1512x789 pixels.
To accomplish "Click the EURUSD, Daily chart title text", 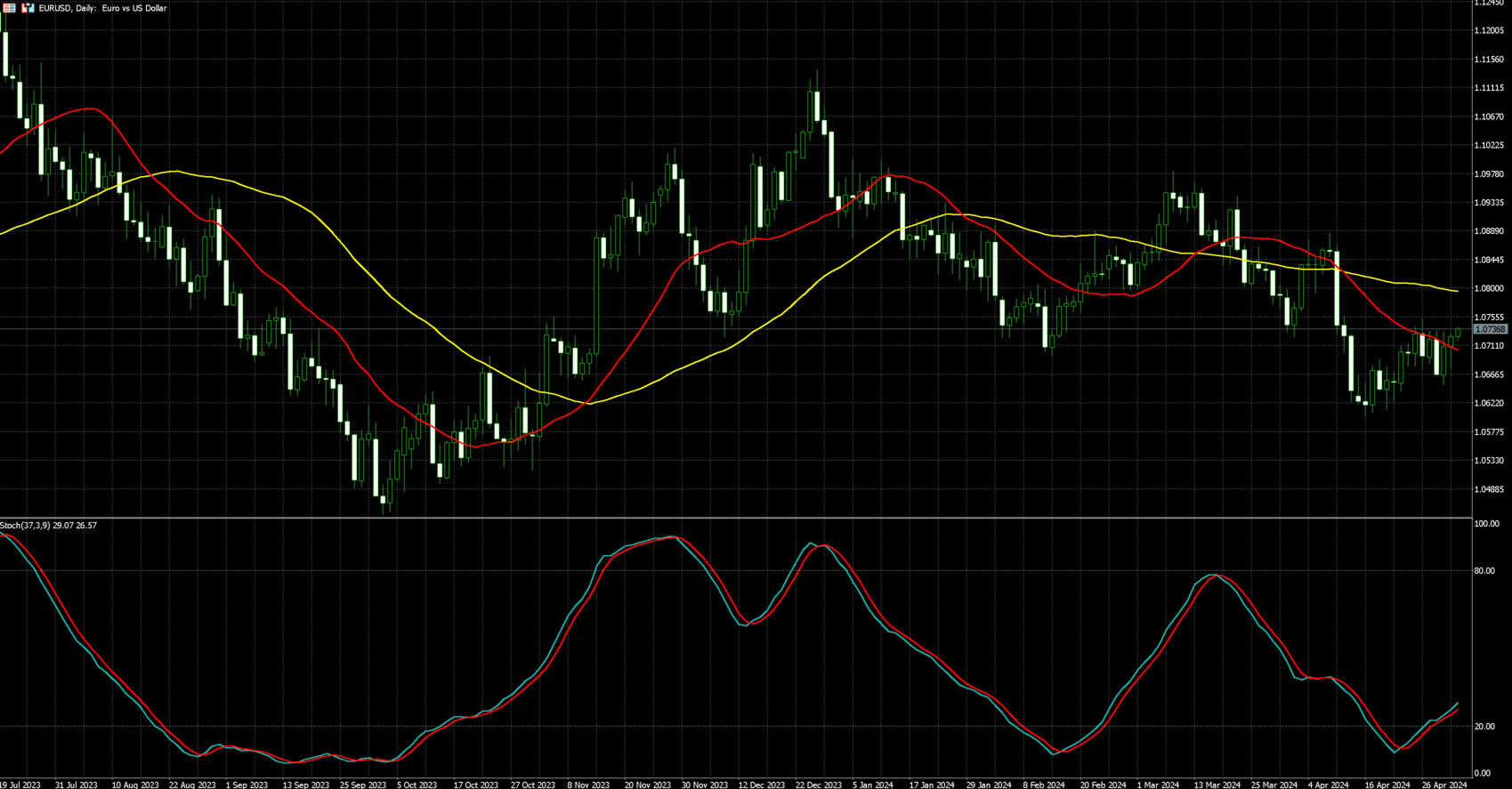I will (102, 8).
